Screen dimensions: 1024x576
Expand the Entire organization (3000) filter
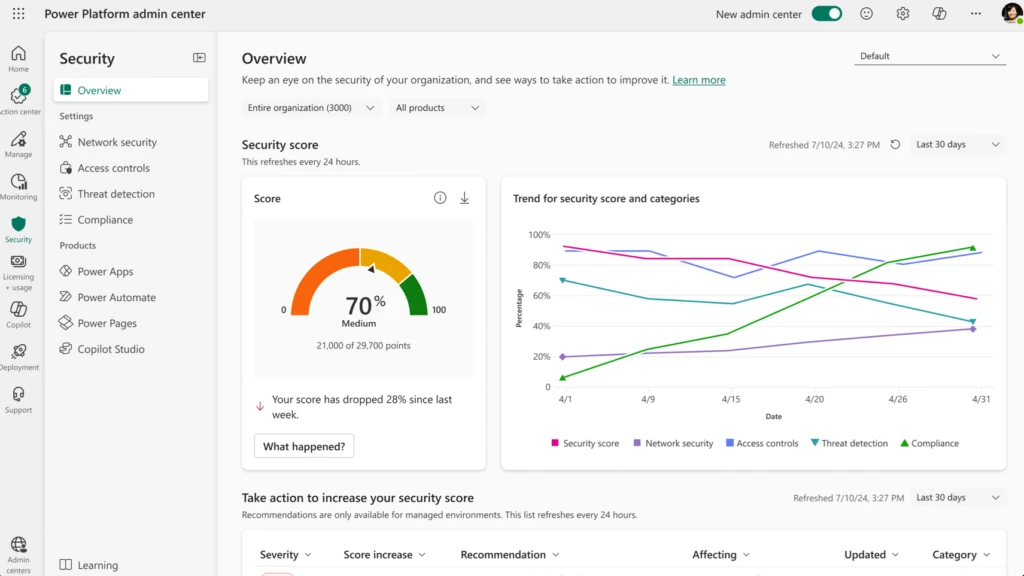click(x=310, y=107)
